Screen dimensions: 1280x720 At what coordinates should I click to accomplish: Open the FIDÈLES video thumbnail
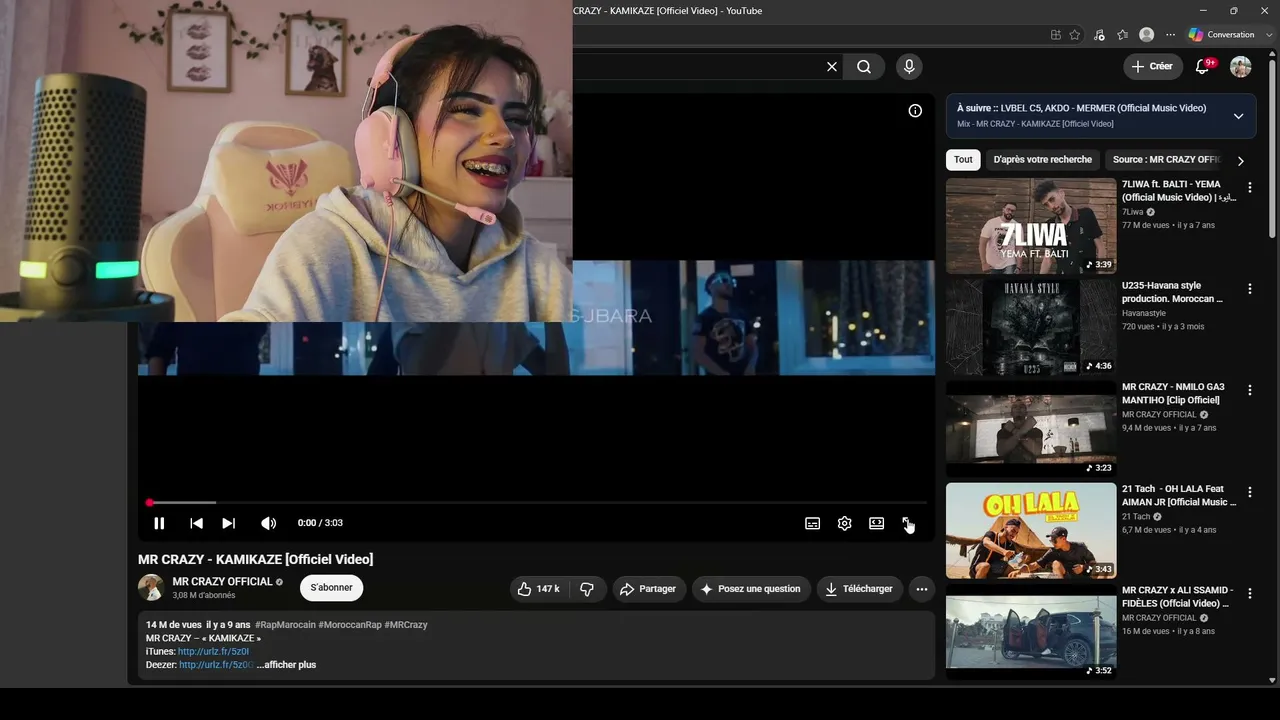pos(1031,632)
